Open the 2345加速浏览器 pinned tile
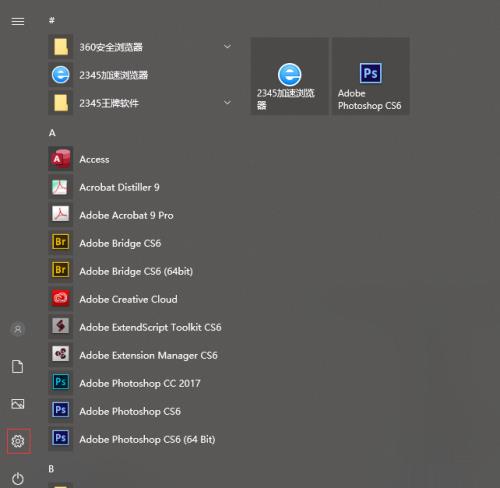500x488 pixels. point(289,76)
